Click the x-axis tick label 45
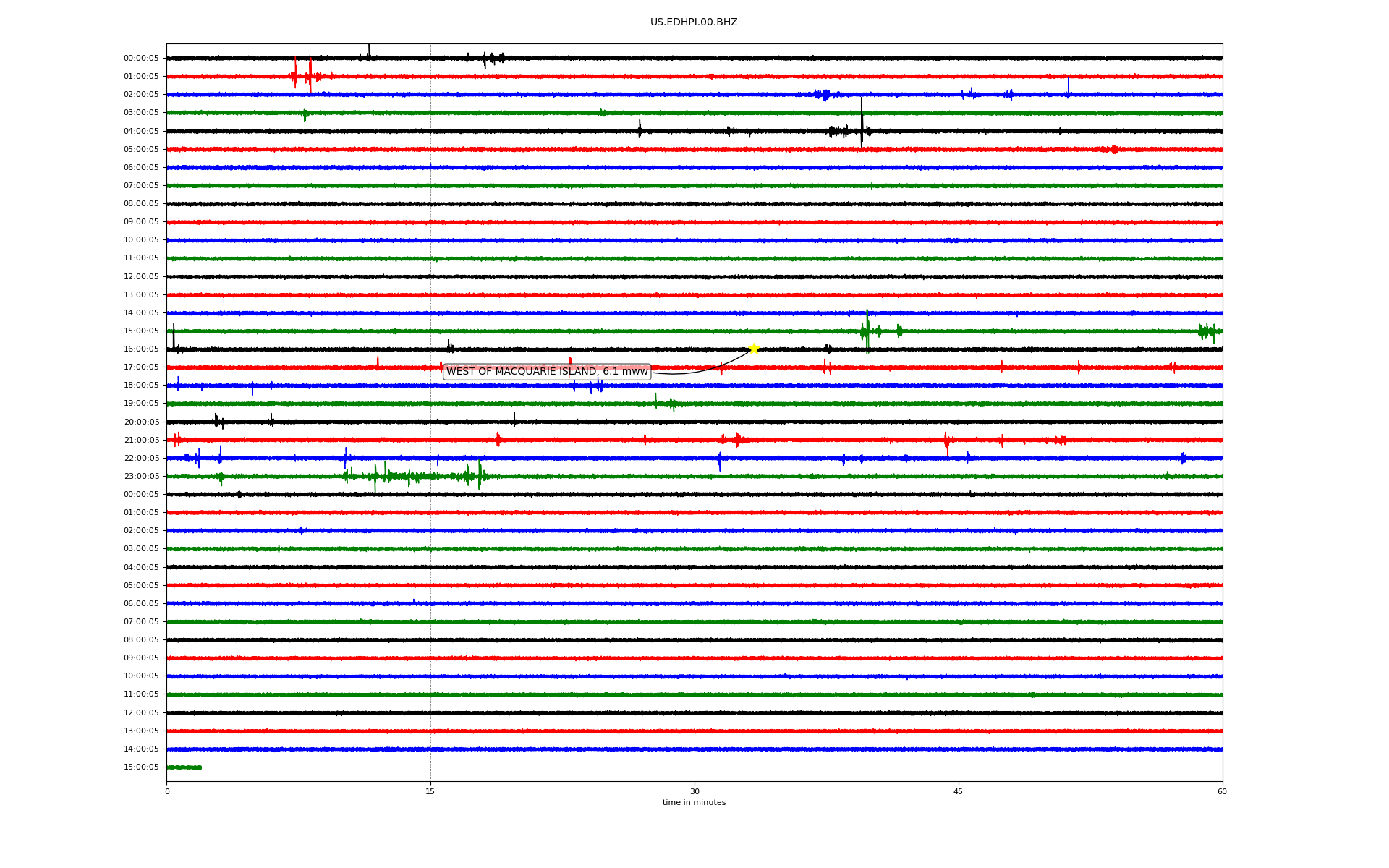1389x868 pixels. coord(959,791)
